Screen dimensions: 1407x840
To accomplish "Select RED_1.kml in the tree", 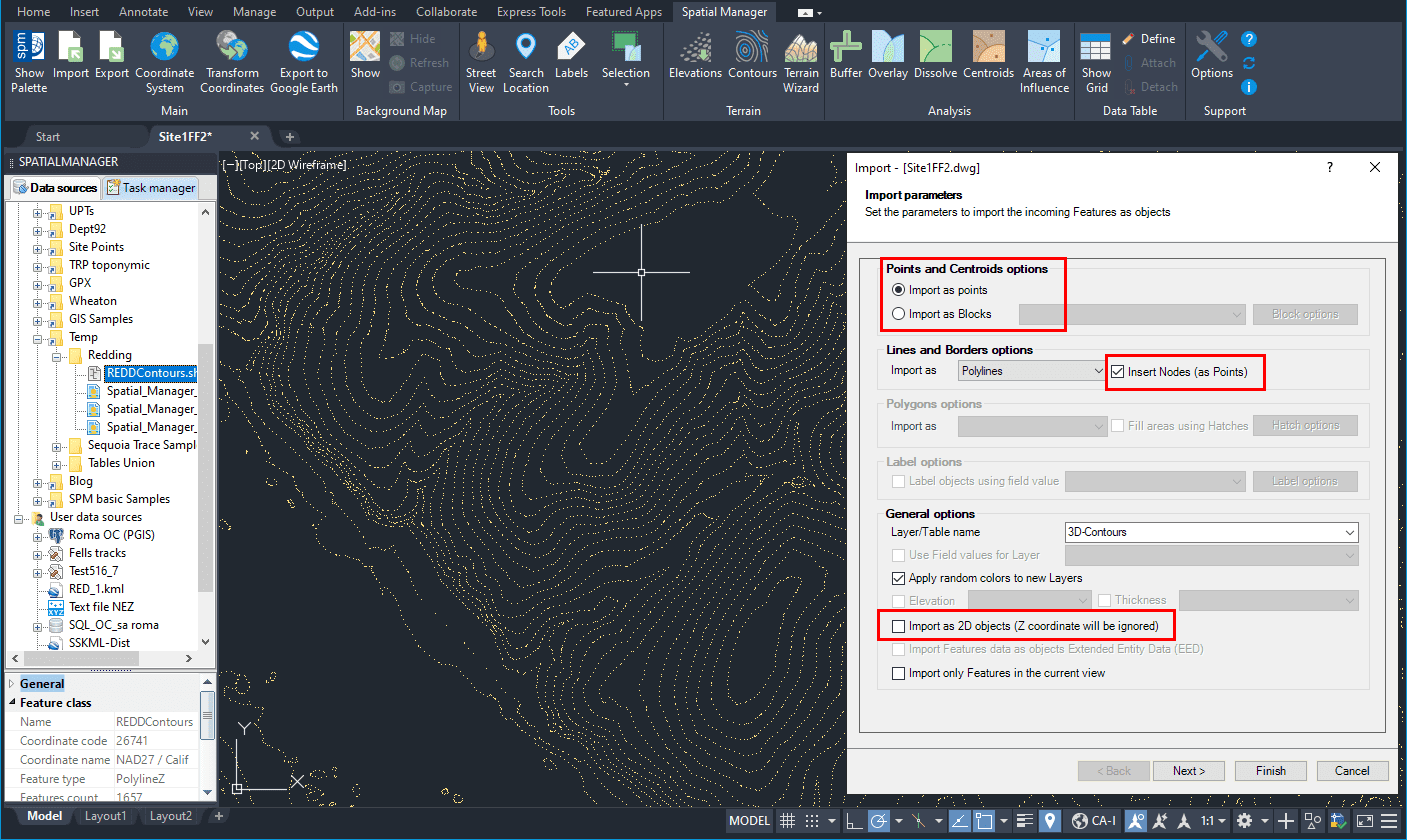I will pos(96,589).
